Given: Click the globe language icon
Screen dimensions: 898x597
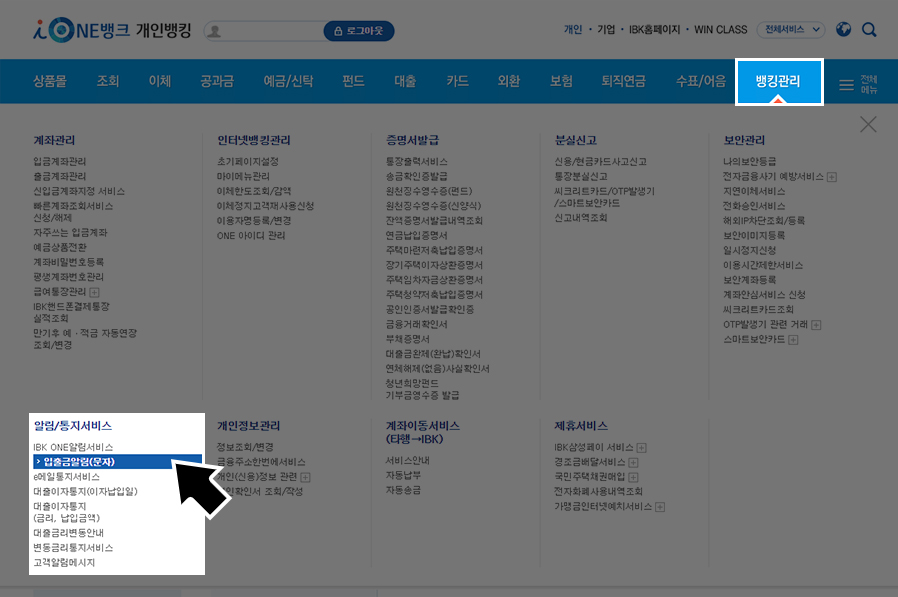Looking at the screenshot, I should coord(843,29).
